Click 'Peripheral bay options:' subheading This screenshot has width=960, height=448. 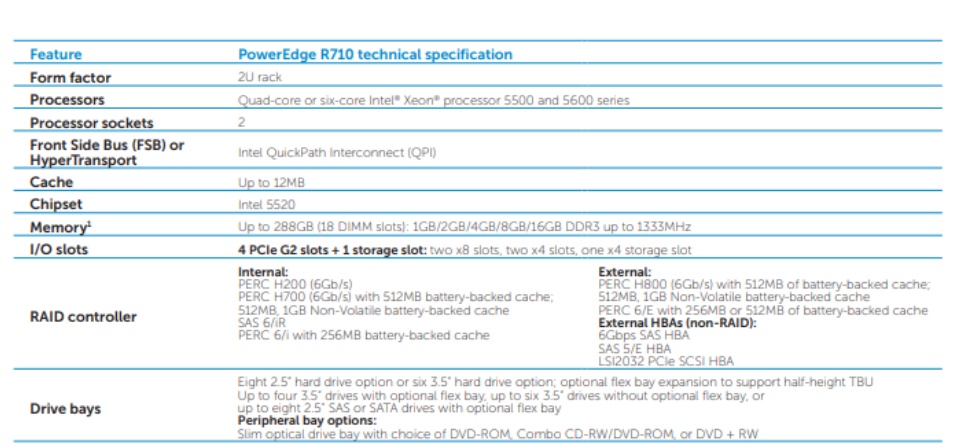click(x=307, y=421)
